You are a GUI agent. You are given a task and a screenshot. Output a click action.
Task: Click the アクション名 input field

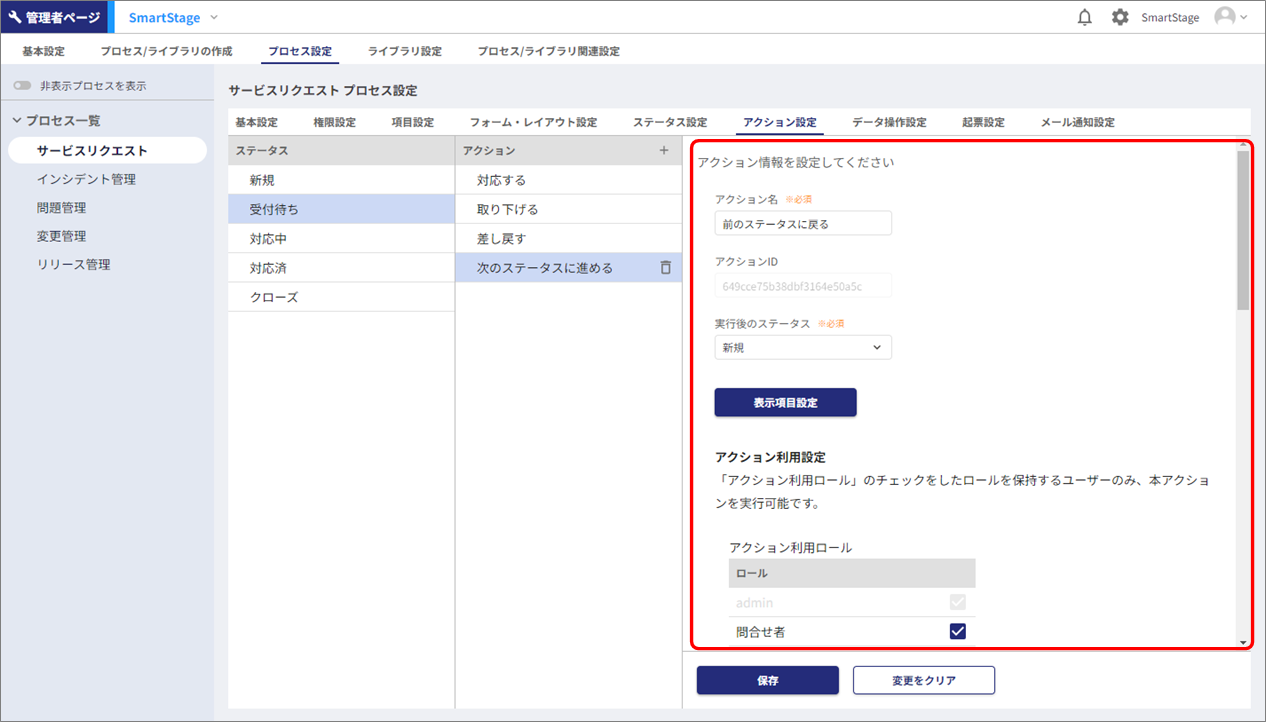coord(803,224)
